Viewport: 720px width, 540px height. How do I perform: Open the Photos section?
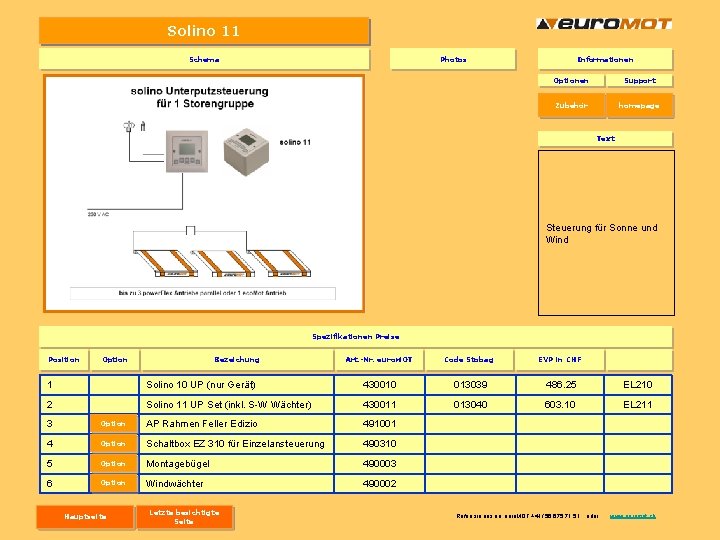(453, 59)
